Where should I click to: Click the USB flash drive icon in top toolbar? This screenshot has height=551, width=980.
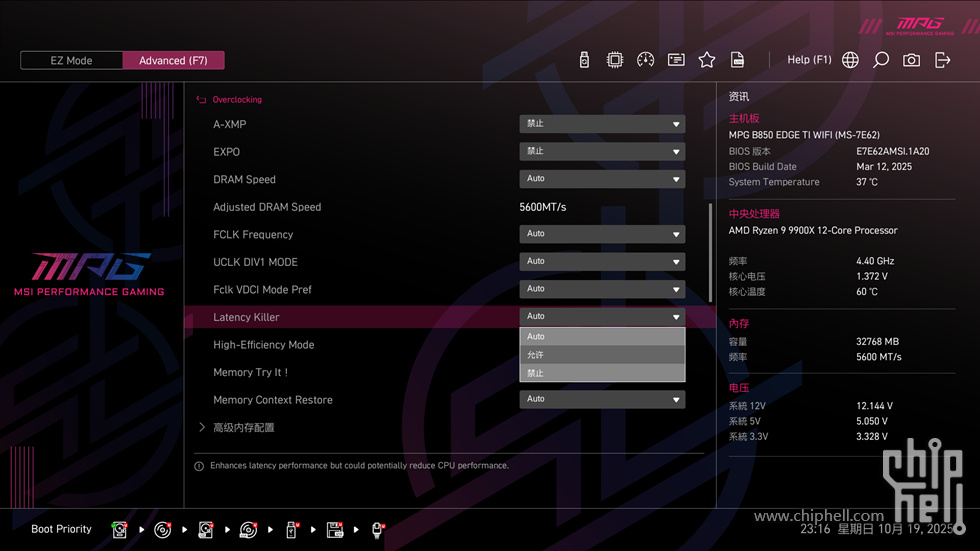584,60
